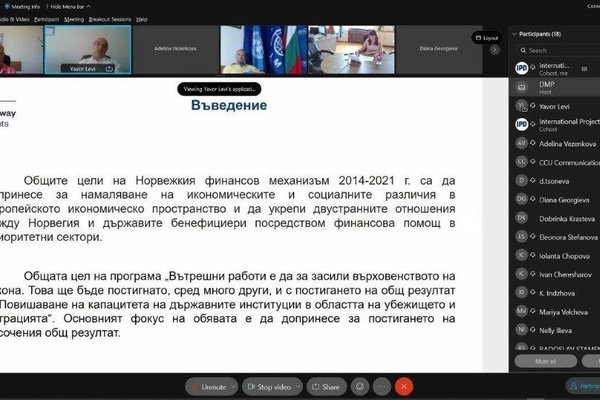Select participant name K. Indzhova

coord(557,293)
